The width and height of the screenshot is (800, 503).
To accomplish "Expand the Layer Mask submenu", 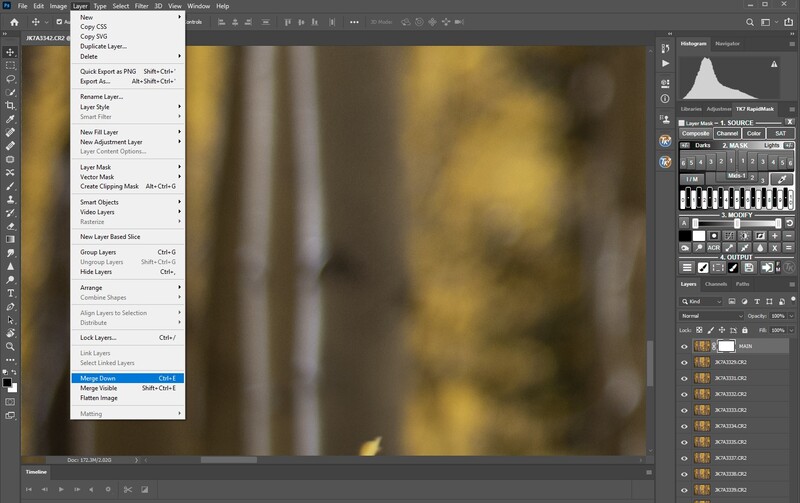I will [128, 167].
